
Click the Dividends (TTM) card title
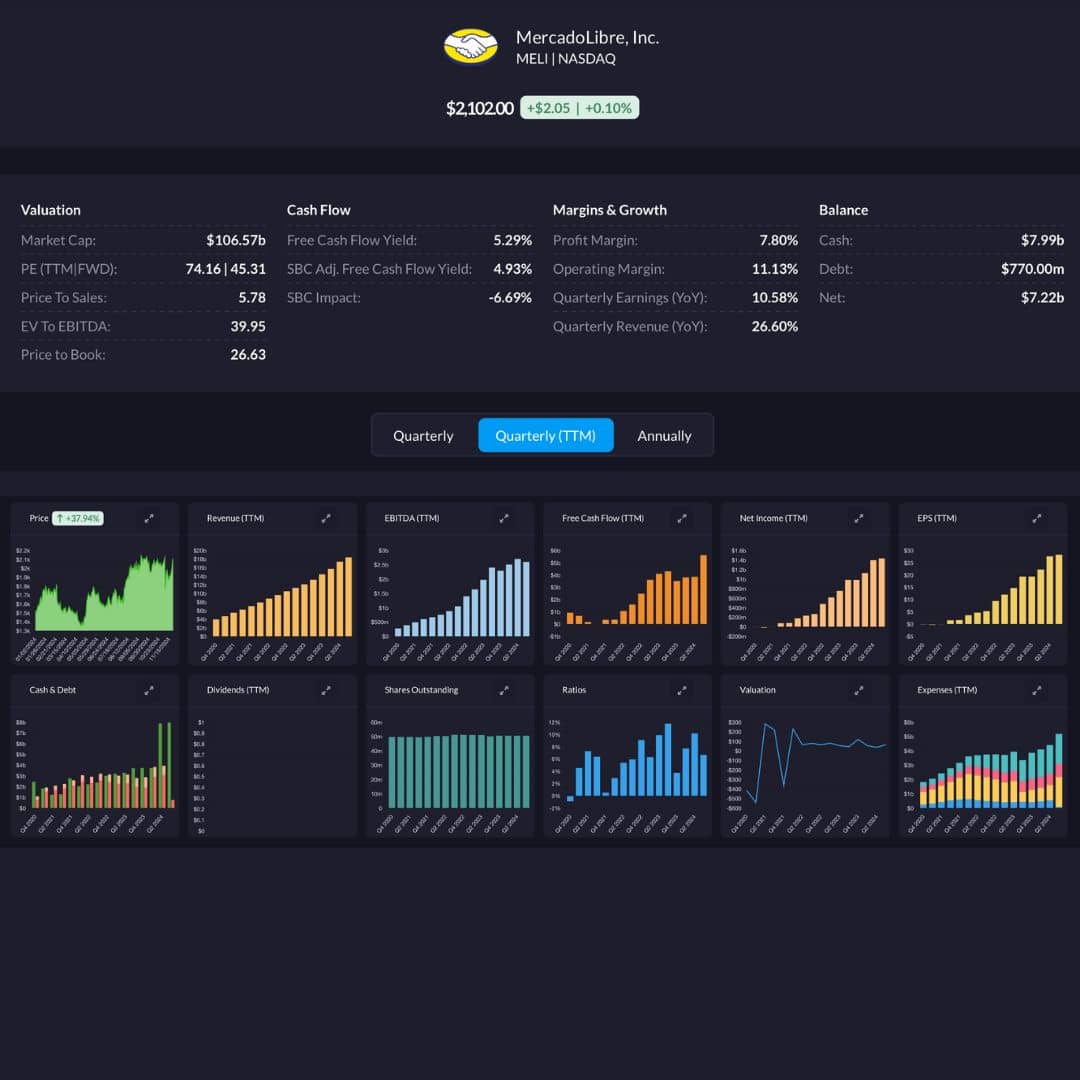click(238, 690)
